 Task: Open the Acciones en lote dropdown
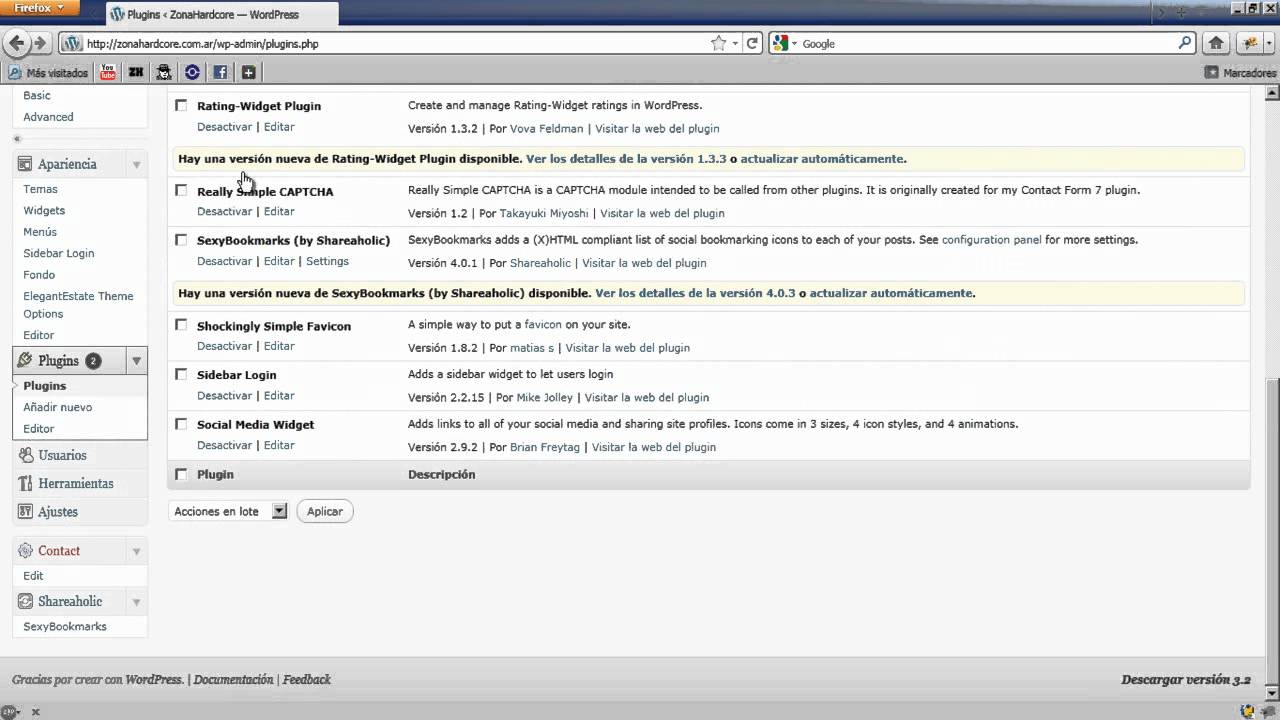pos(229,511)
